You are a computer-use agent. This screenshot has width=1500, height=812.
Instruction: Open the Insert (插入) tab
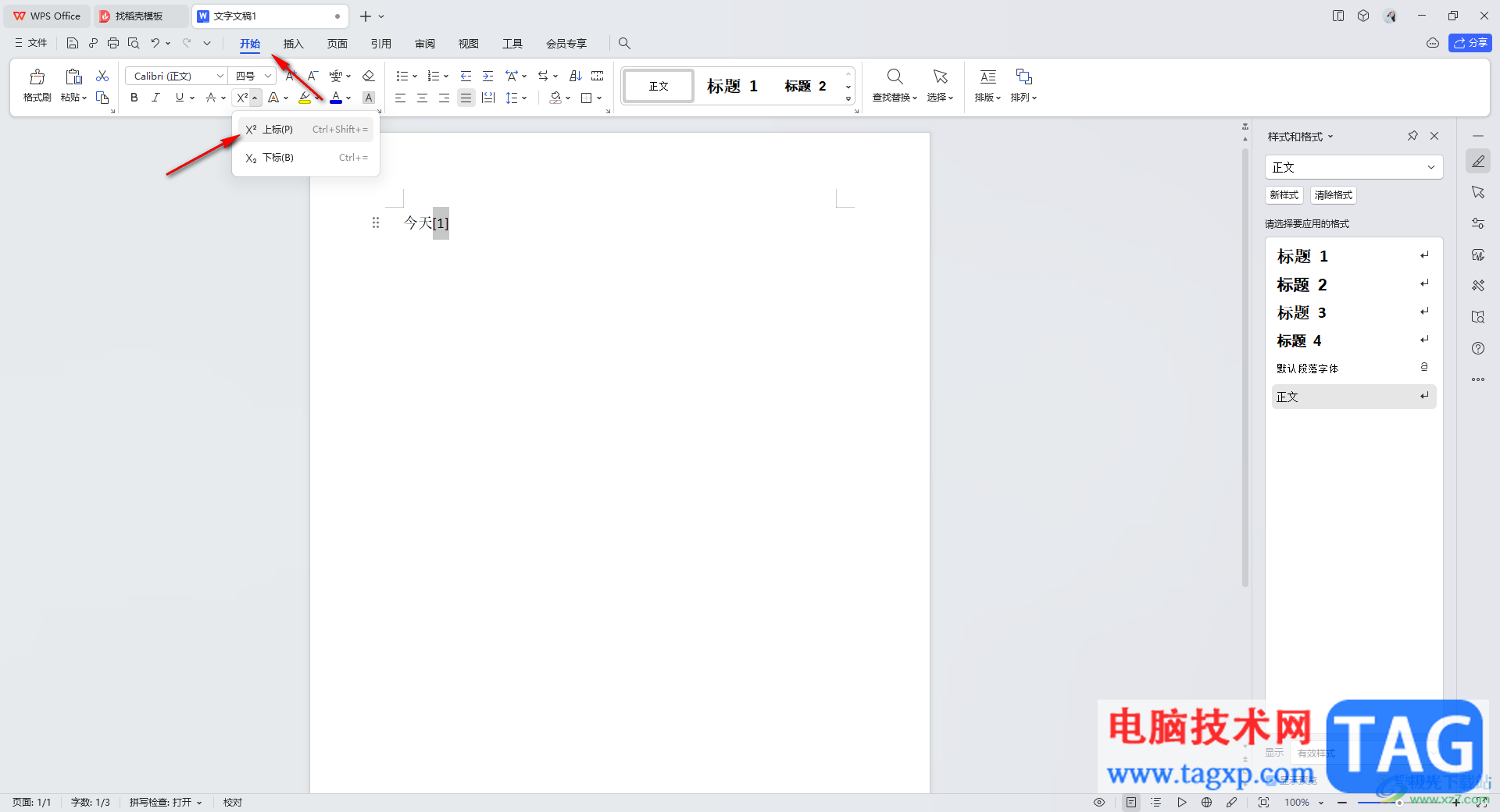(x=294, y=44)
